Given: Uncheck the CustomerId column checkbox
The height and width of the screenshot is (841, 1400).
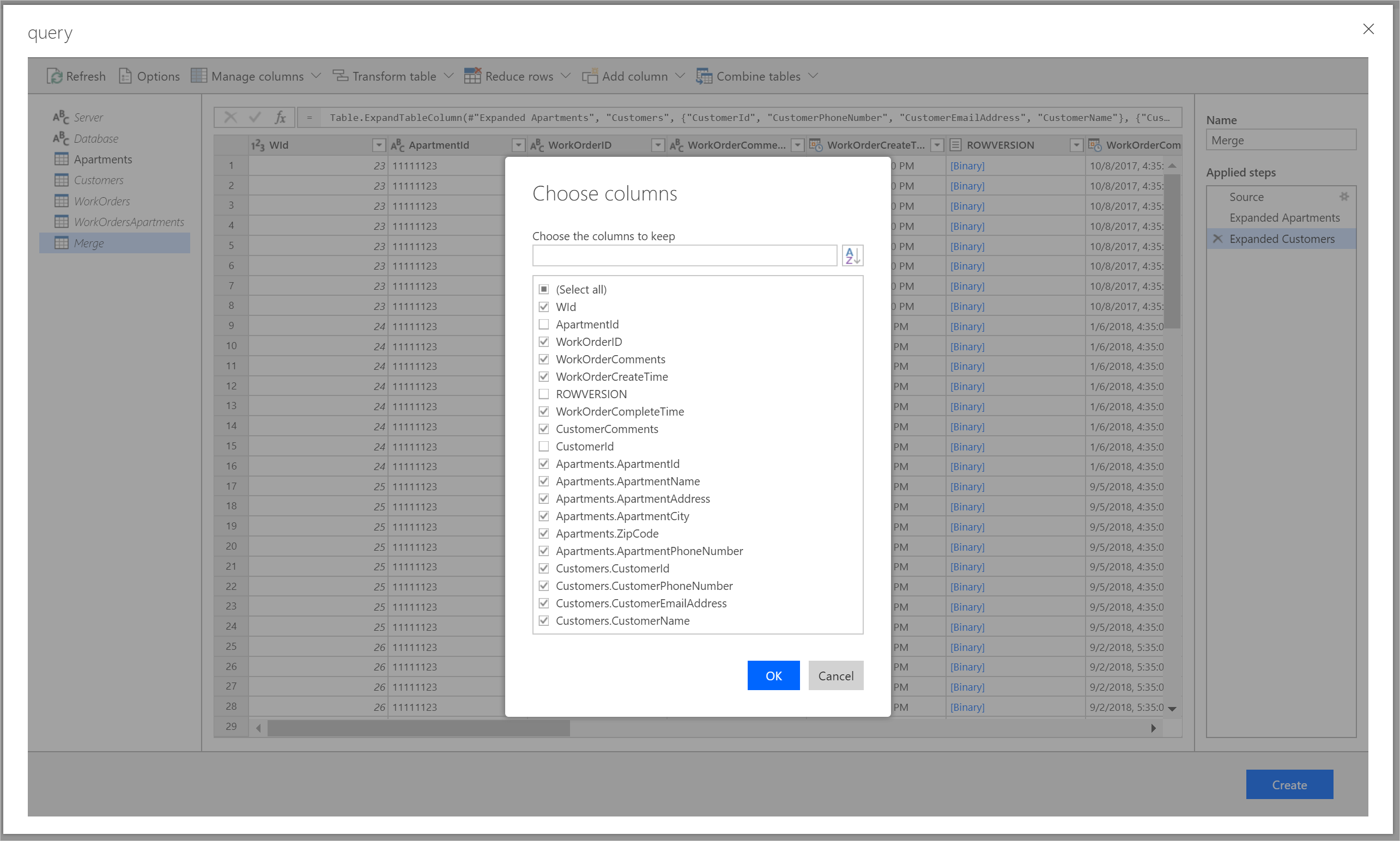Looking at the screenshot, I should (543, 446).
